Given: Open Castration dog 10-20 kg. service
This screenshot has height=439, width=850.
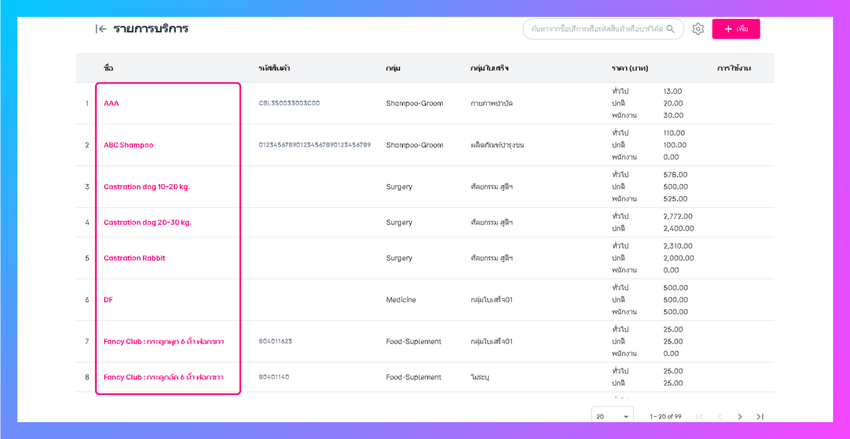Looking at the screenshot, I should (146, 187).
